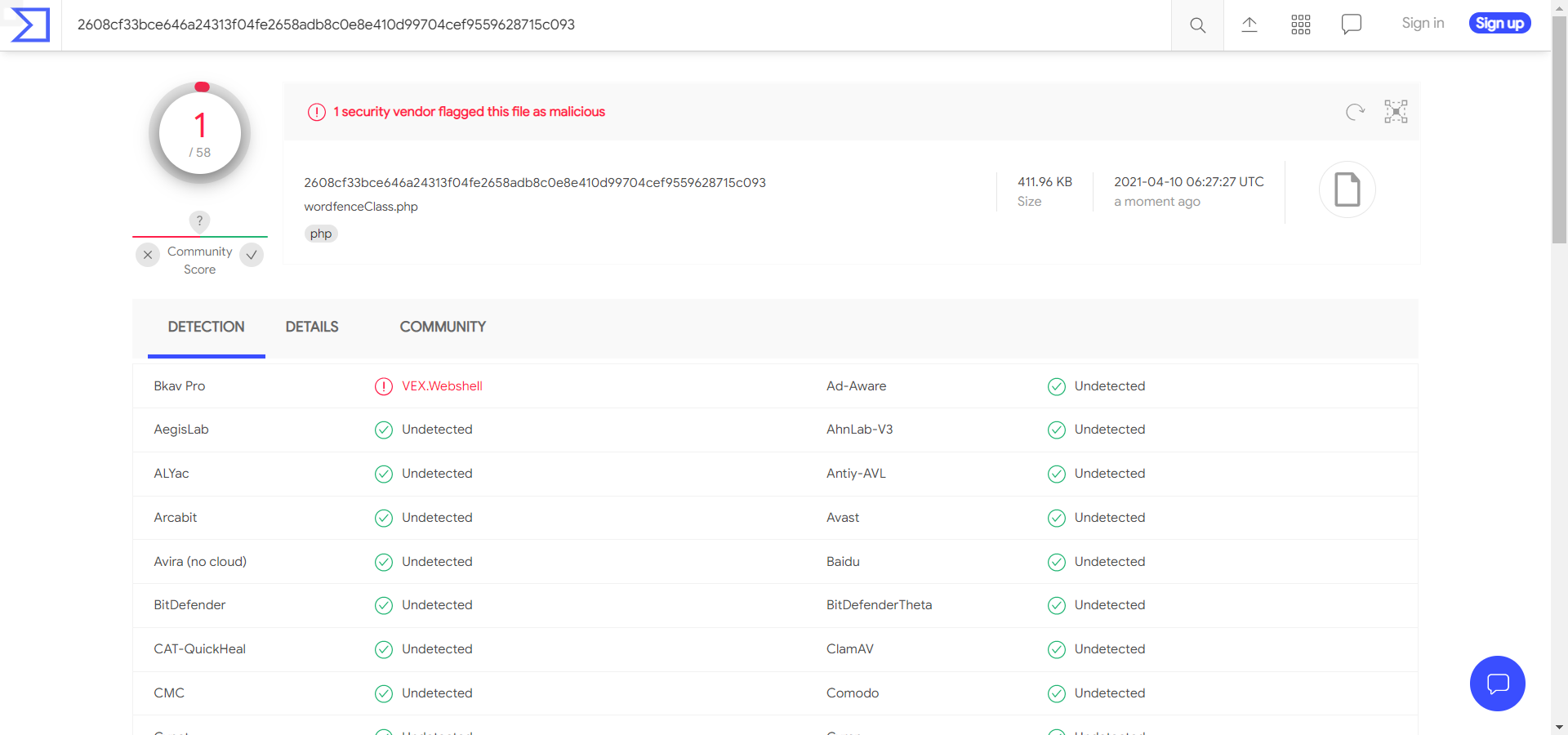Screen dimensions: 1568x735
Task: Click the BitDefenderTheta vendor name
Action: coord(879,605)
